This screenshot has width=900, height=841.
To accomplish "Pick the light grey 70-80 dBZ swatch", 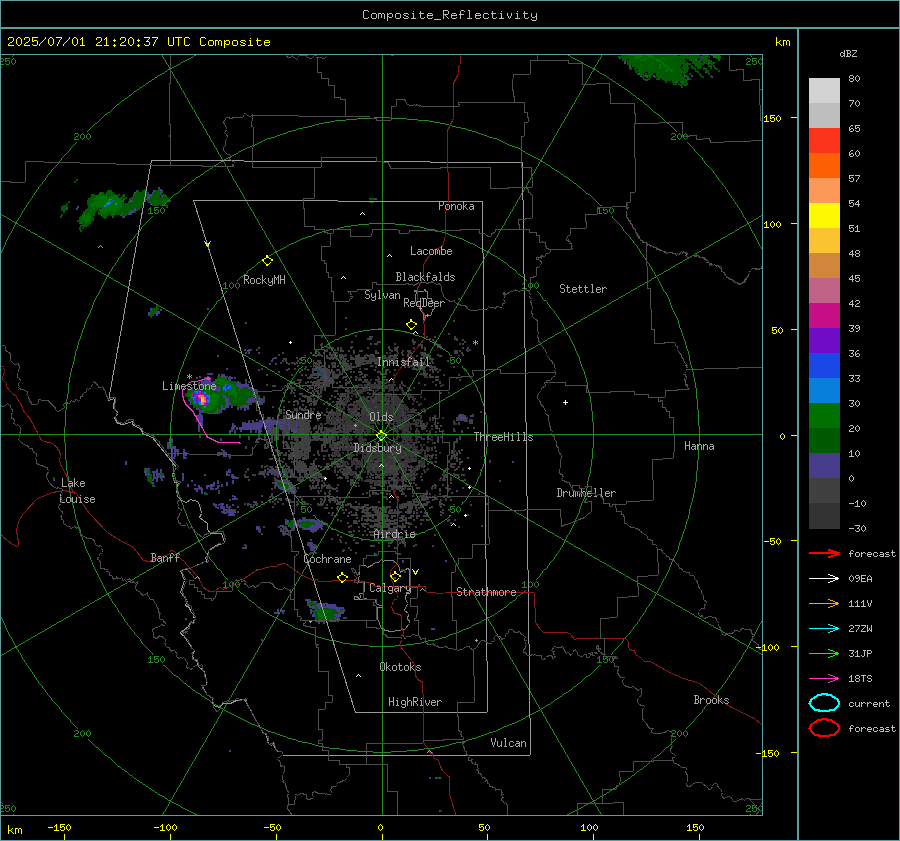I will [824, 91].
